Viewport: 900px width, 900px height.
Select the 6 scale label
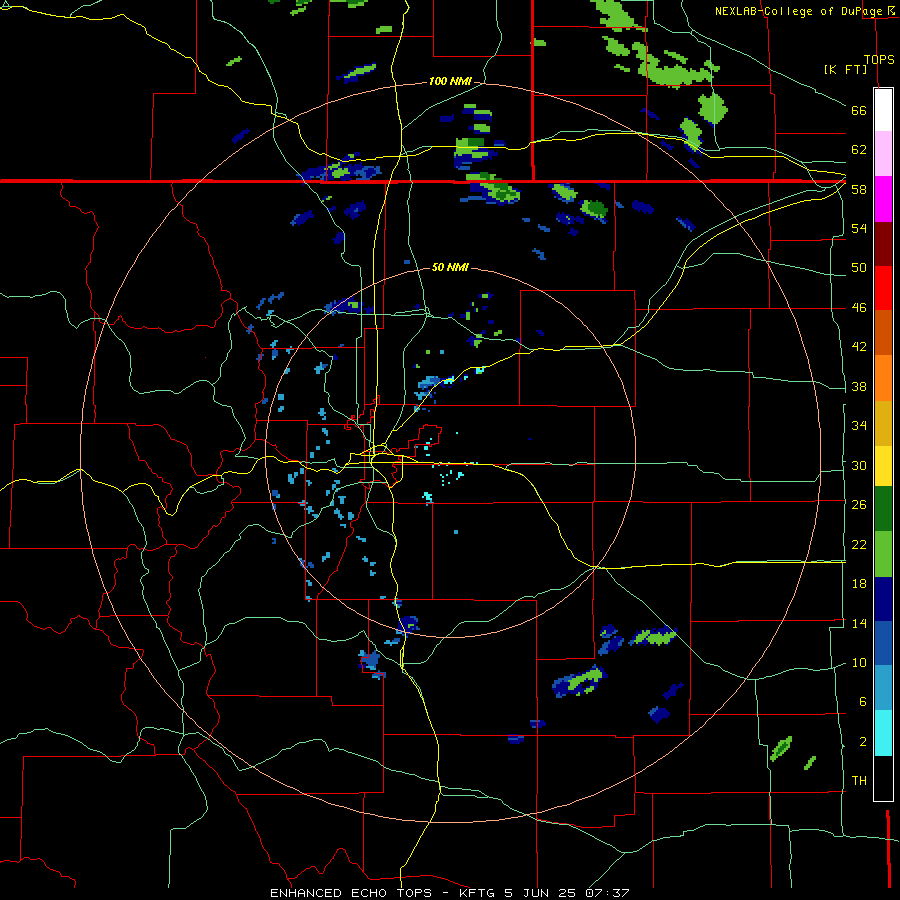[863, 701]
